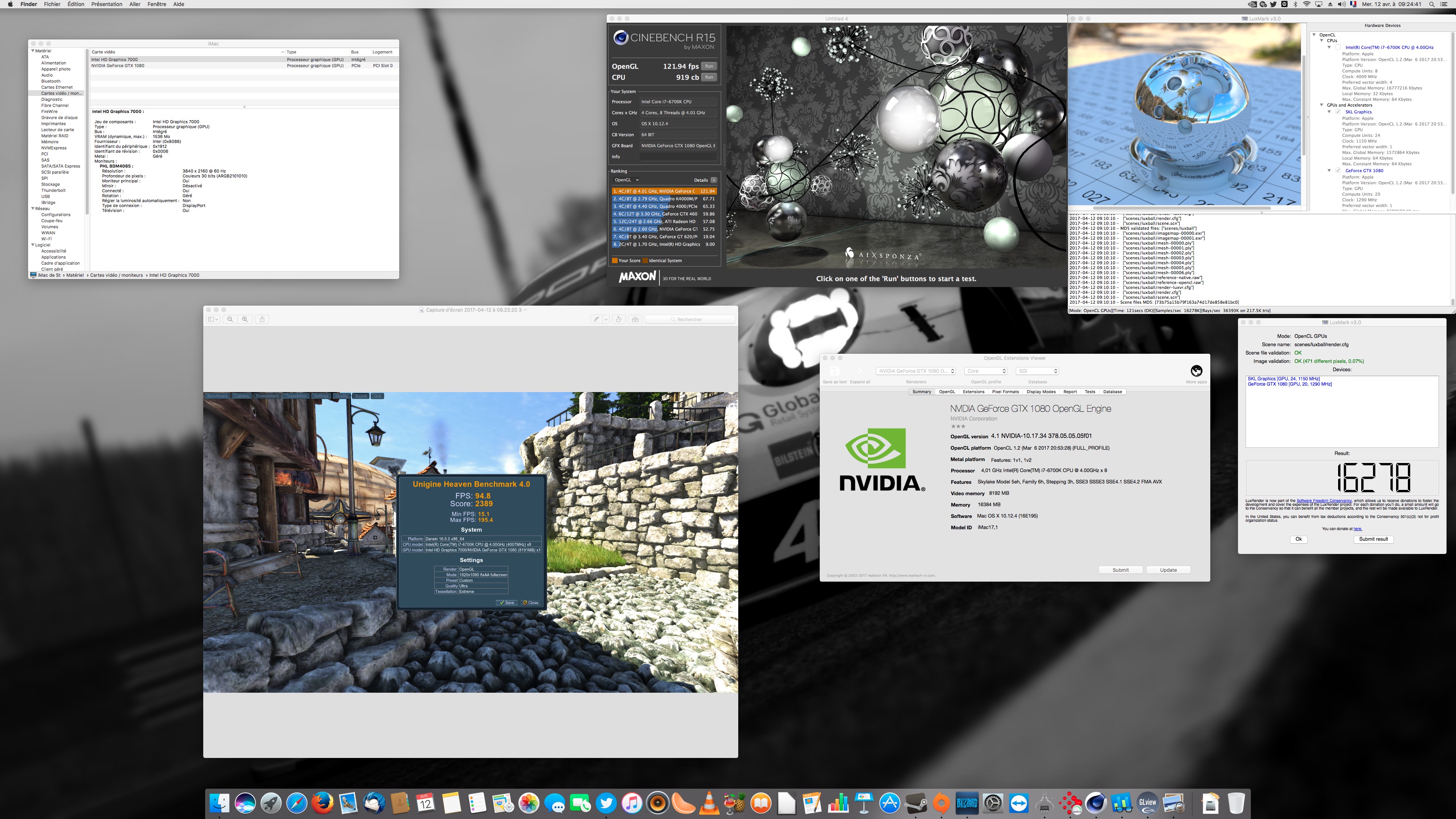Click Preview zoom out magnifier
The width and height of the screenshot is (1456, 819).
230,319
